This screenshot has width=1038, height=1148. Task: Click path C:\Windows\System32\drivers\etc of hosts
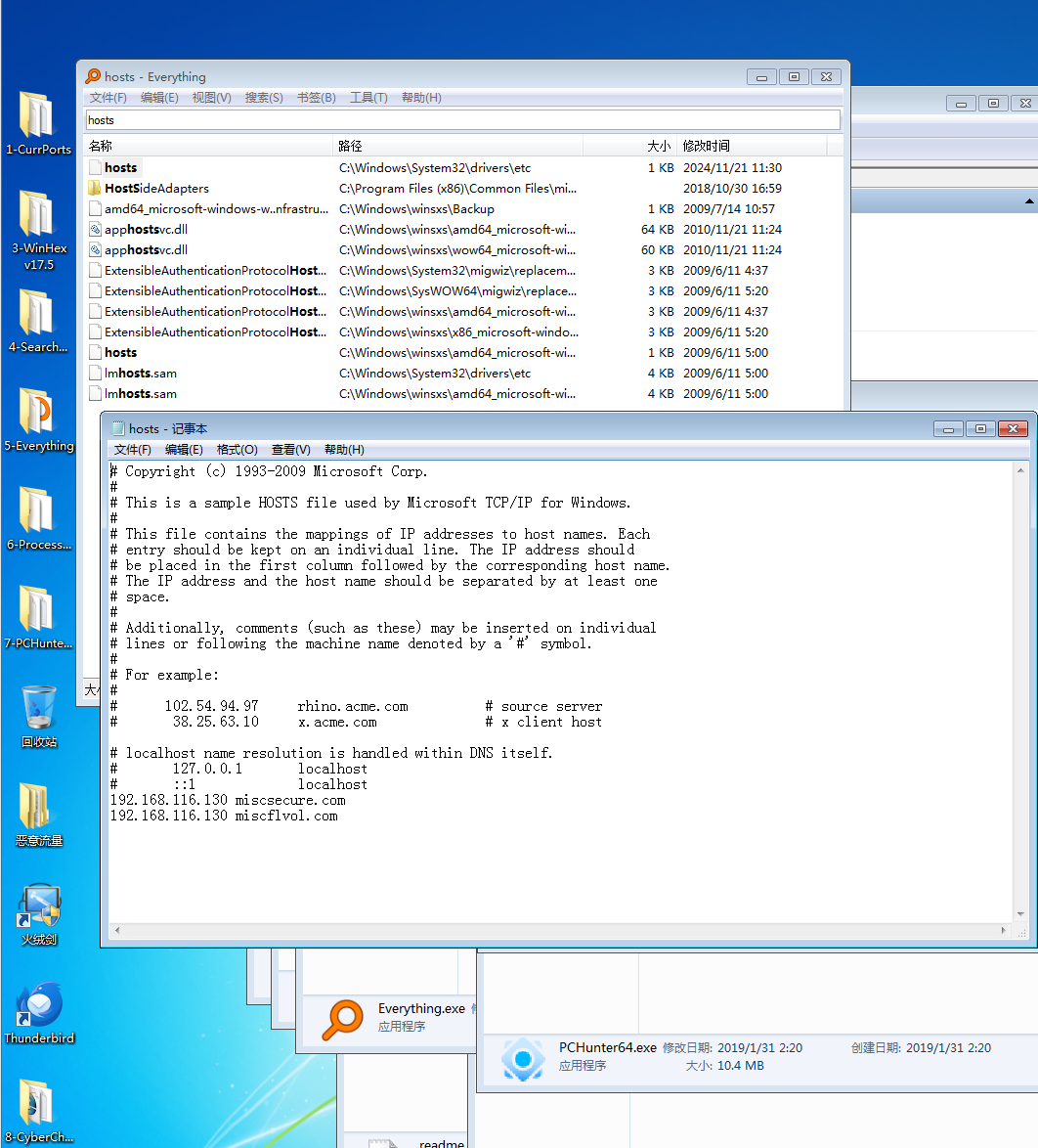click(435, 167)
